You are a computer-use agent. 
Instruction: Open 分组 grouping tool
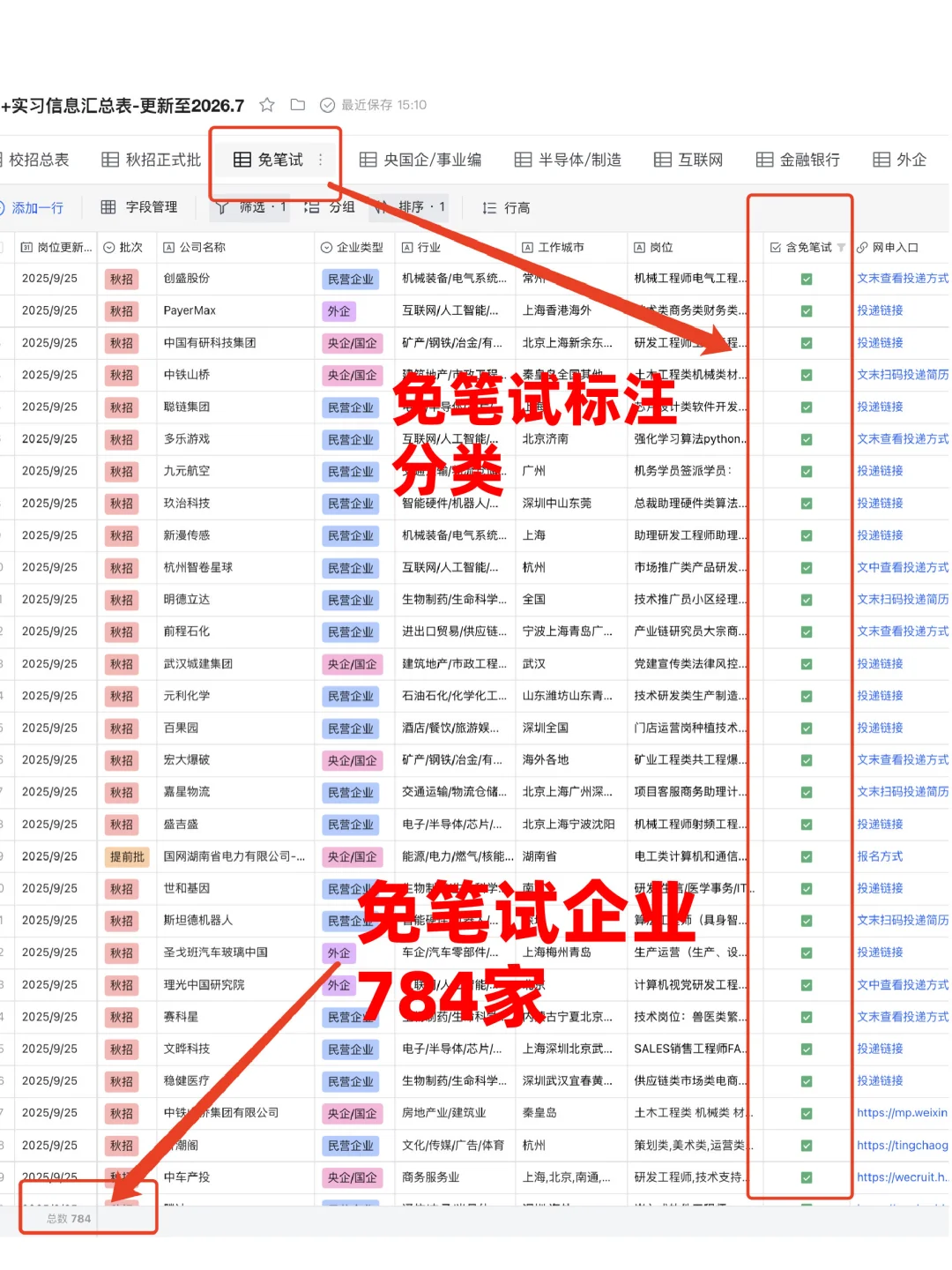coord(330,207)
